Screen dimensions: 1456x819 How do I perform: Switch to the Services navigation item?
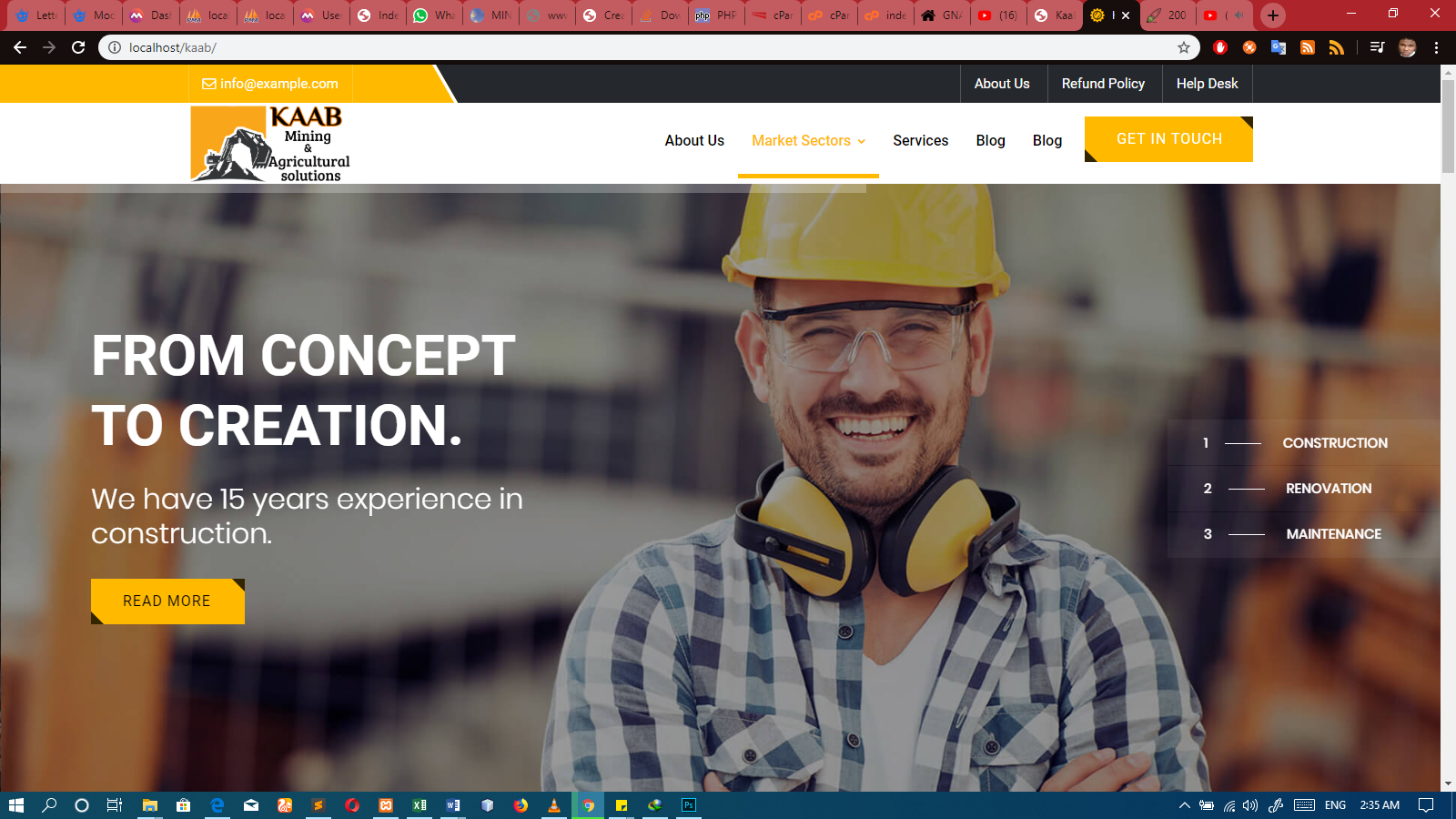tap(920, 141)
